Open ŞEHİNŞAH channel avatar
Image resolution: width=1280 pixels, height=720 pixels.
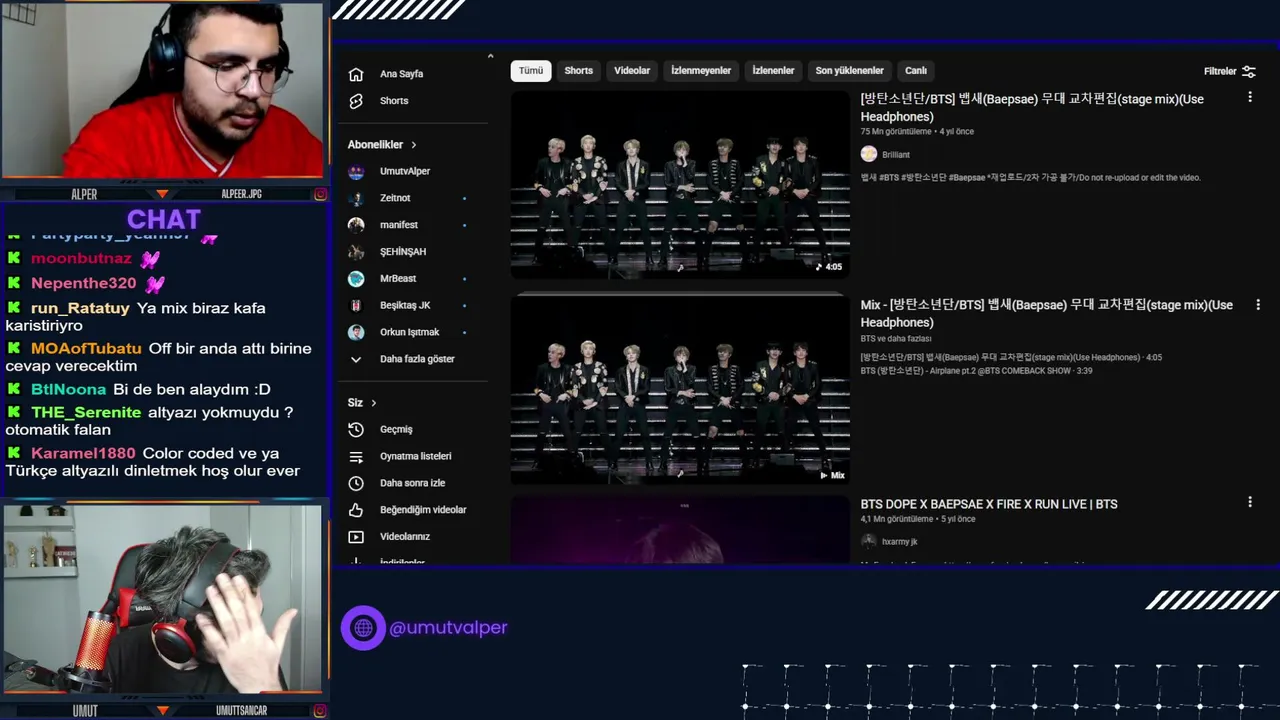click(x=356, y=252)
